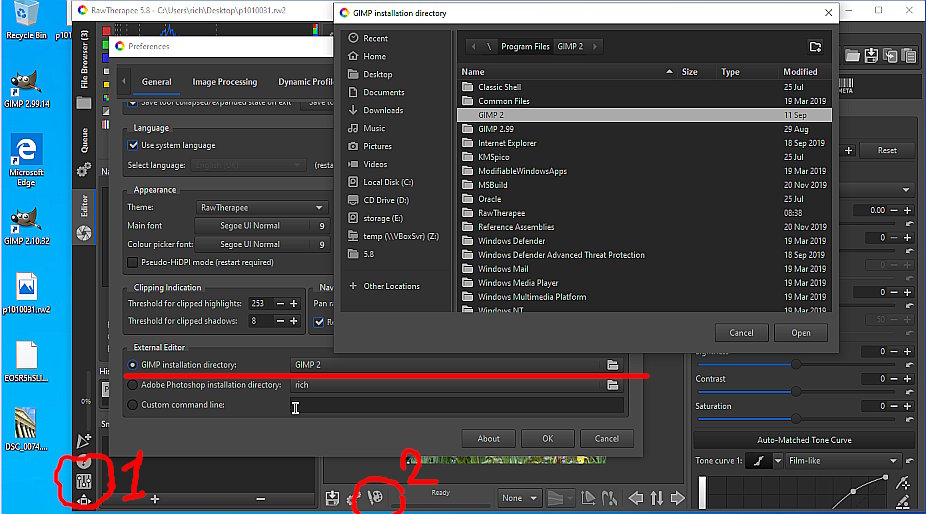Select the Recycle Bin desktop icon
The height and width of the screenshot is (514, 926).
26,21
